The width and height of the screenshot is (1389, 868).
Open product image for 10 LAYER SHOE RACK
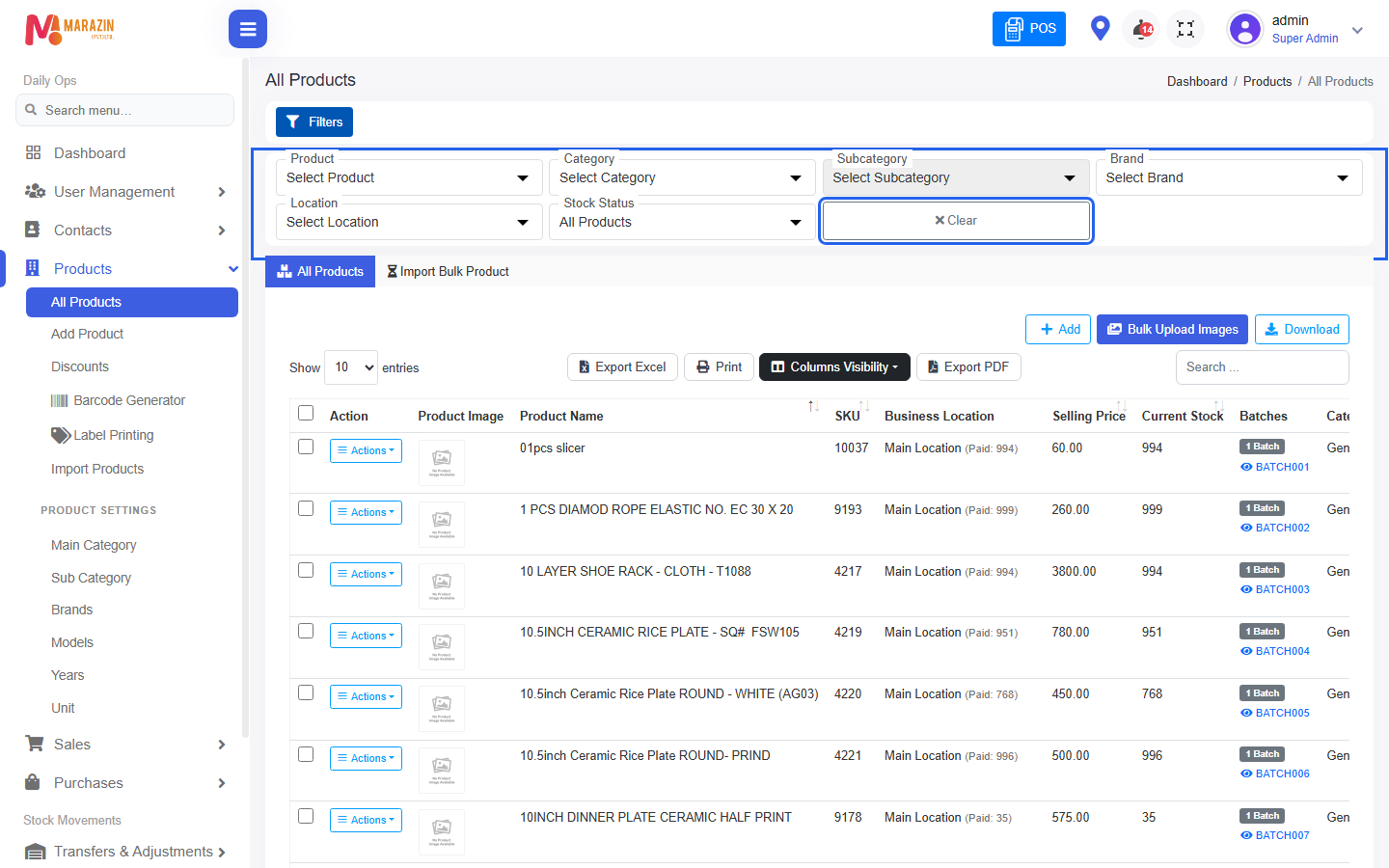click(x=442, y=586)
